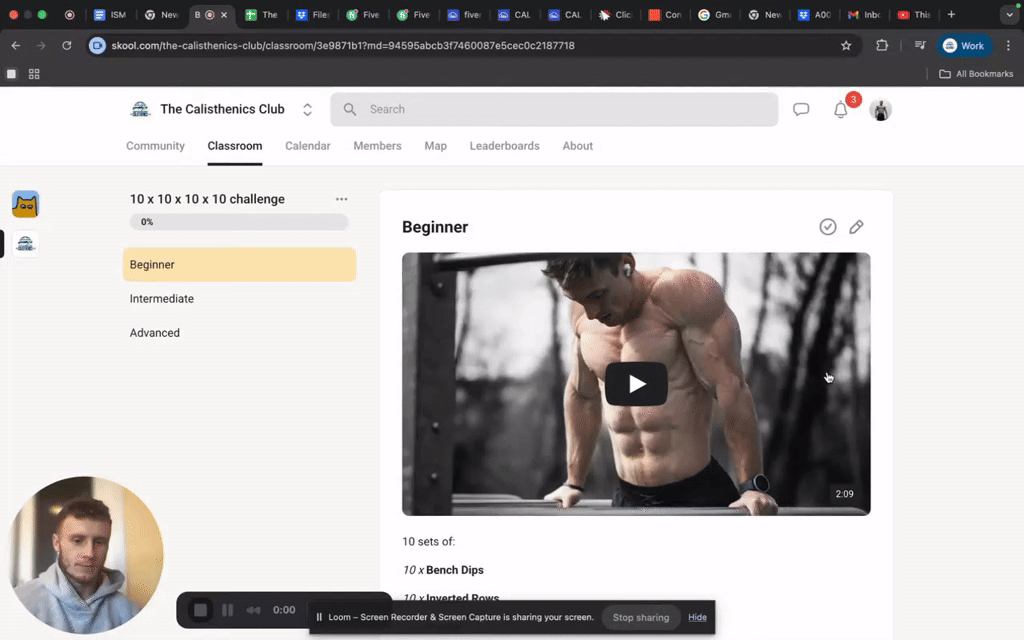Go forward with the browser forward arrow
1024x640 pixels.
(41, 46)
